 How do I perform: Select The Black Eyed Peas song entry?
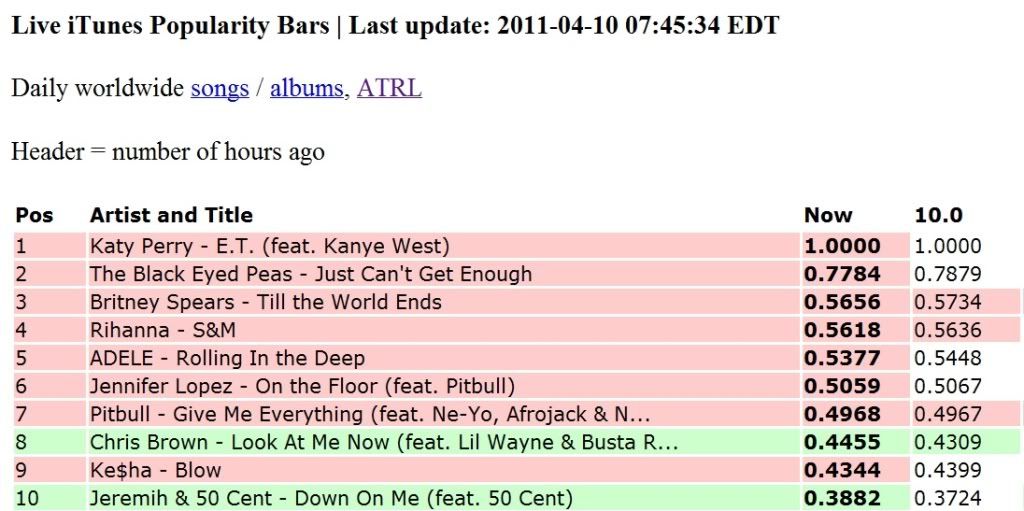click(311, 274)
